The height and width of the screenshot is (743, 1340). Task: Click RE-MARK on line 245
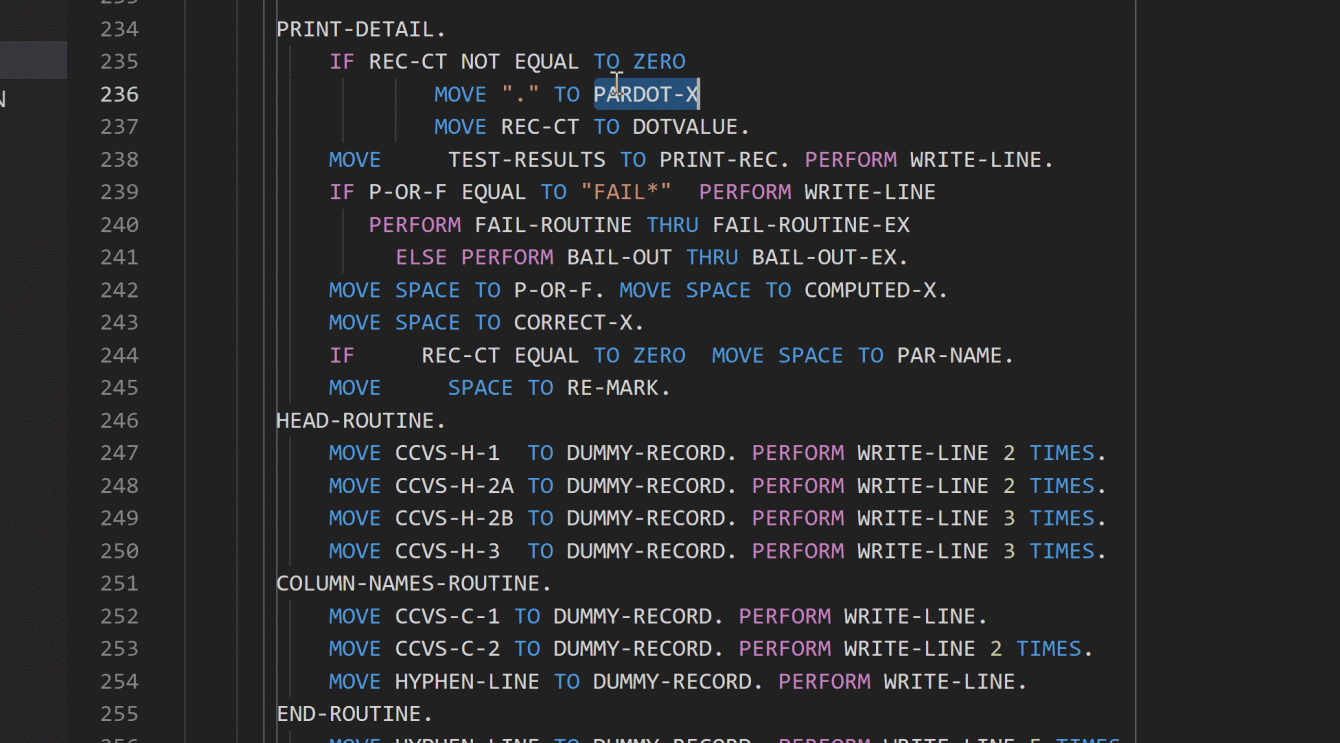coord(613,388)
